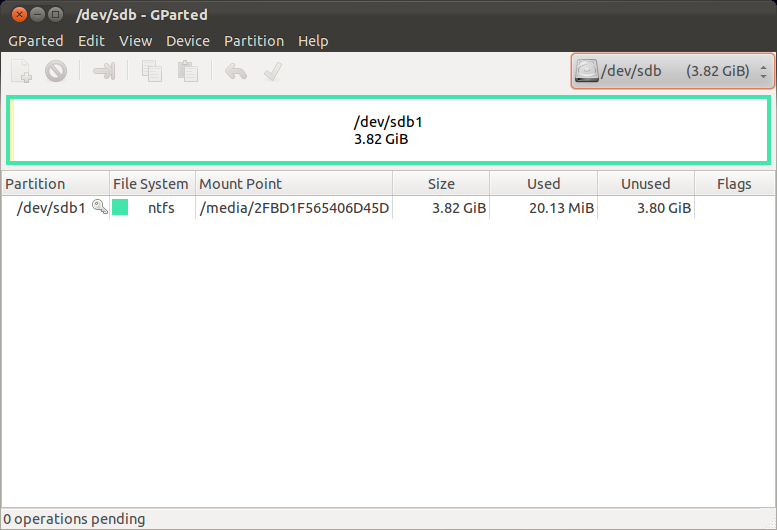Click the green ntfs color swatch
The image size is (777, 530).
[x=120, y=207]
